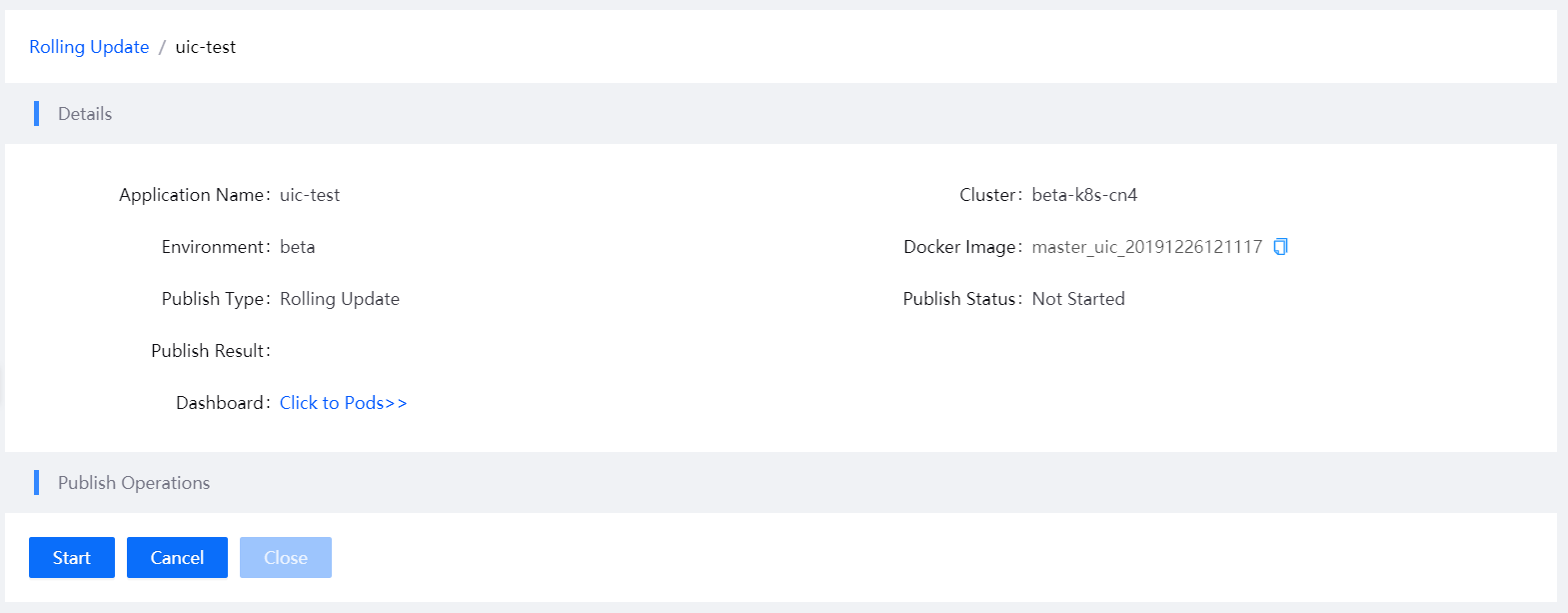The height and width of the screenshot is (613, 1568).
Task: Click the dimmed Close button
Action: (x=286, y=558)
